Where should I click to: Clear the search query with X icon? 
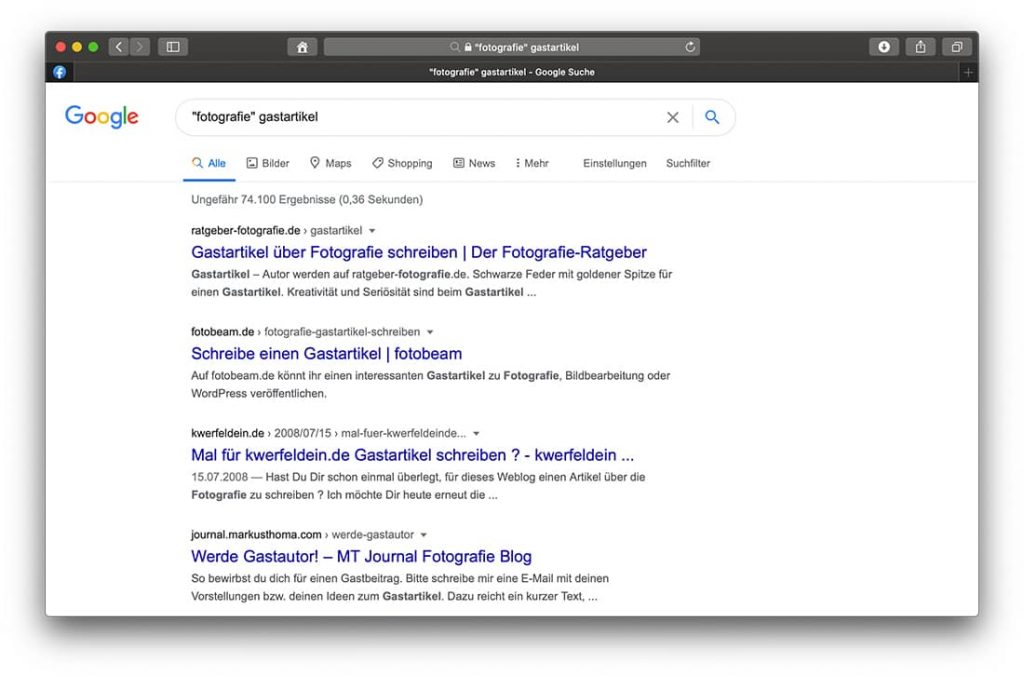click(673, 118)
